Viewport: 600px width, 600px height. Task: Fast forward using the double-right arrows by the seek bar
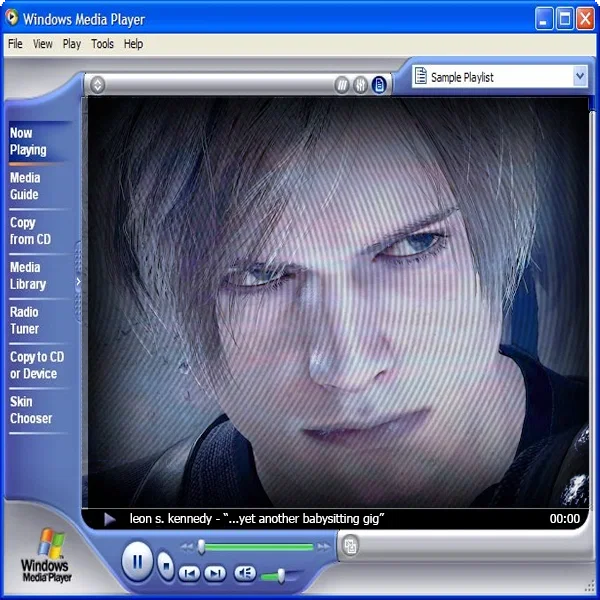[x=323, y=547]
